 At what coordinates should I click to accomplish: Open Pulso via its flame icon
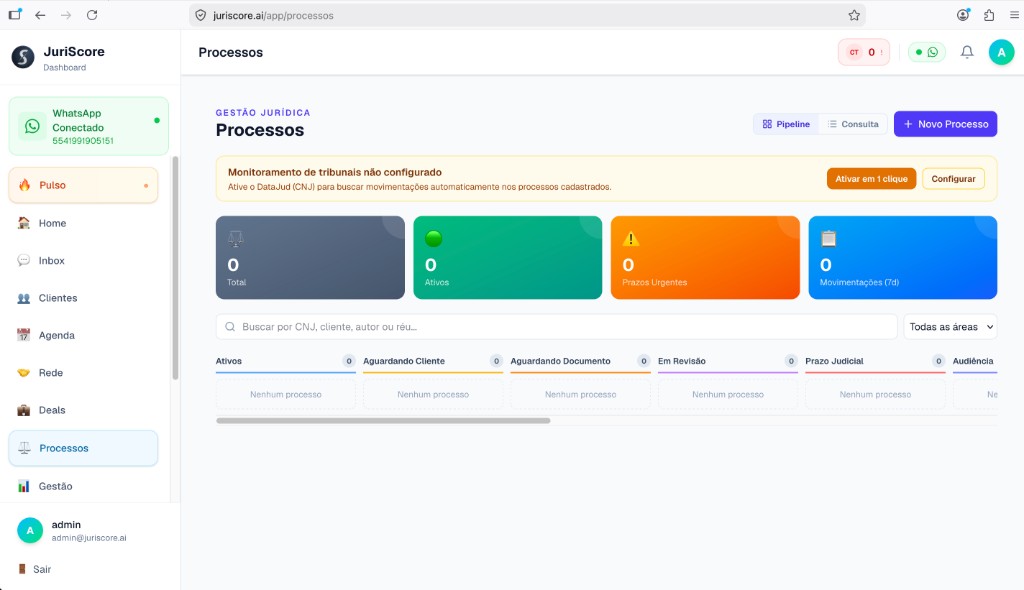click(24, 185)
